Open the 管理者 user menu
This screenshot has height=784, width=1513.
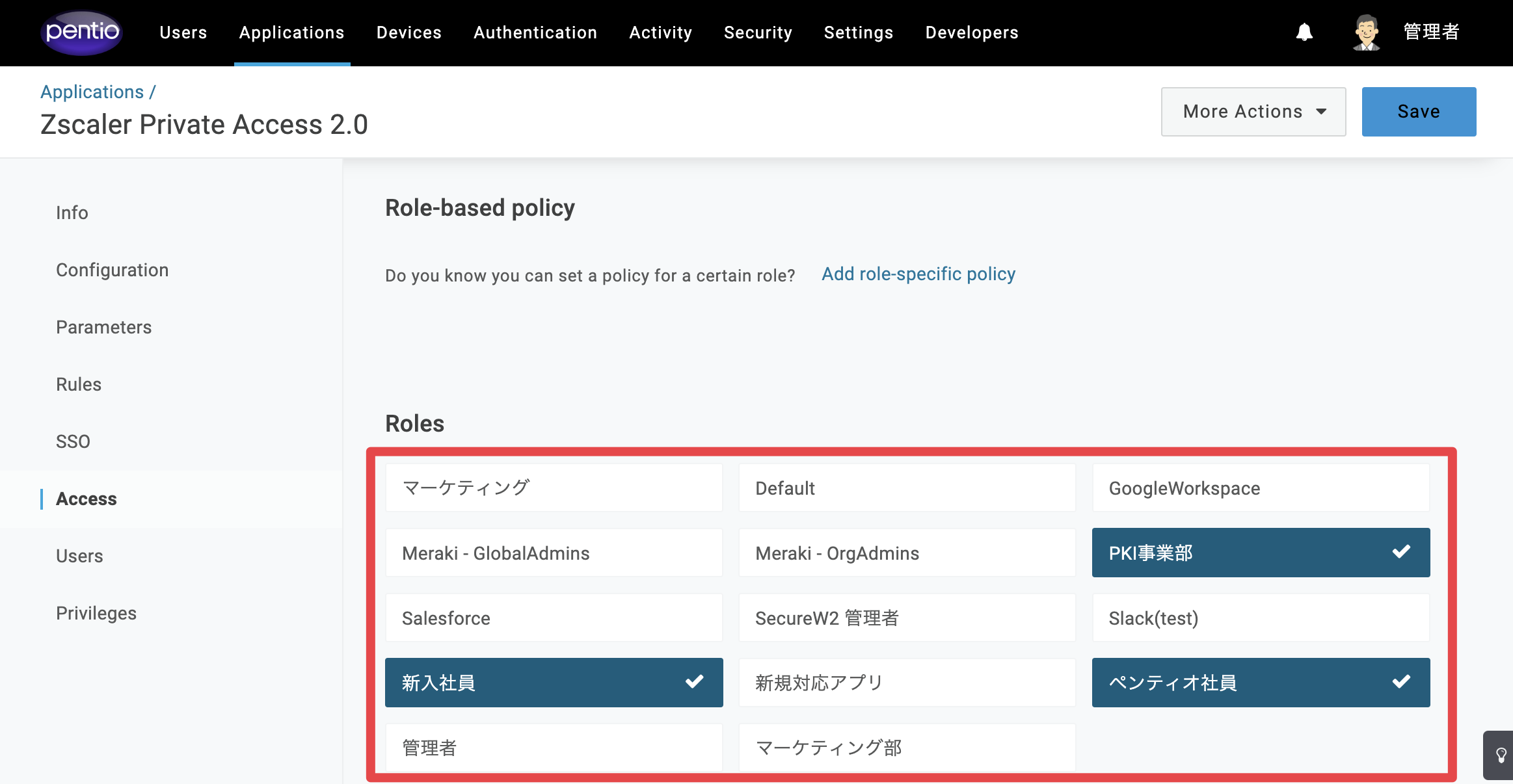point(1431,33)
